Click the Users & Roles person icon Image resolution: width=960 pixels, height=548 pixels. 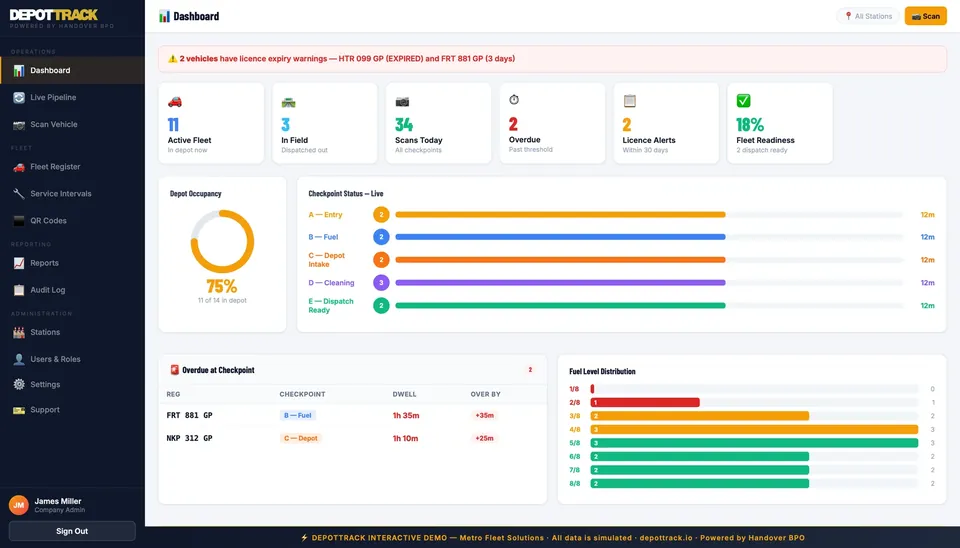(19, 359)
